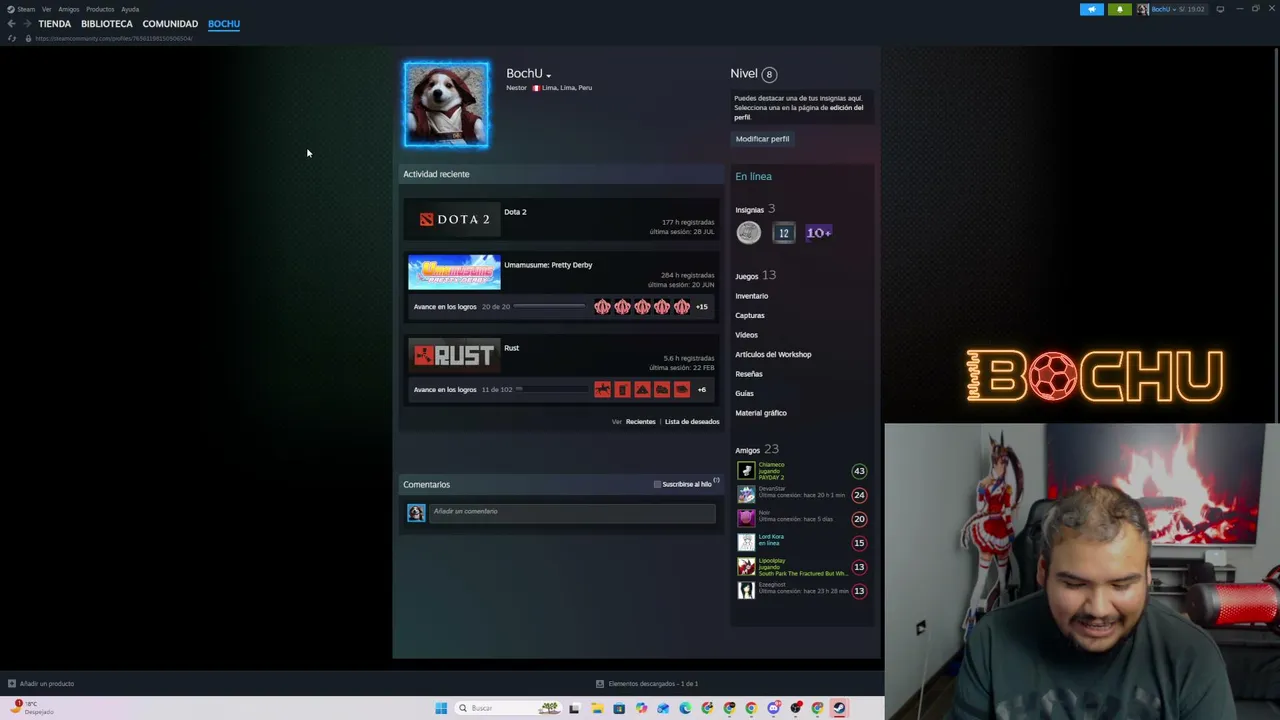Show the +6 more Rust achievements
The image size is (1280, 720).
click(x=701, y=390)
